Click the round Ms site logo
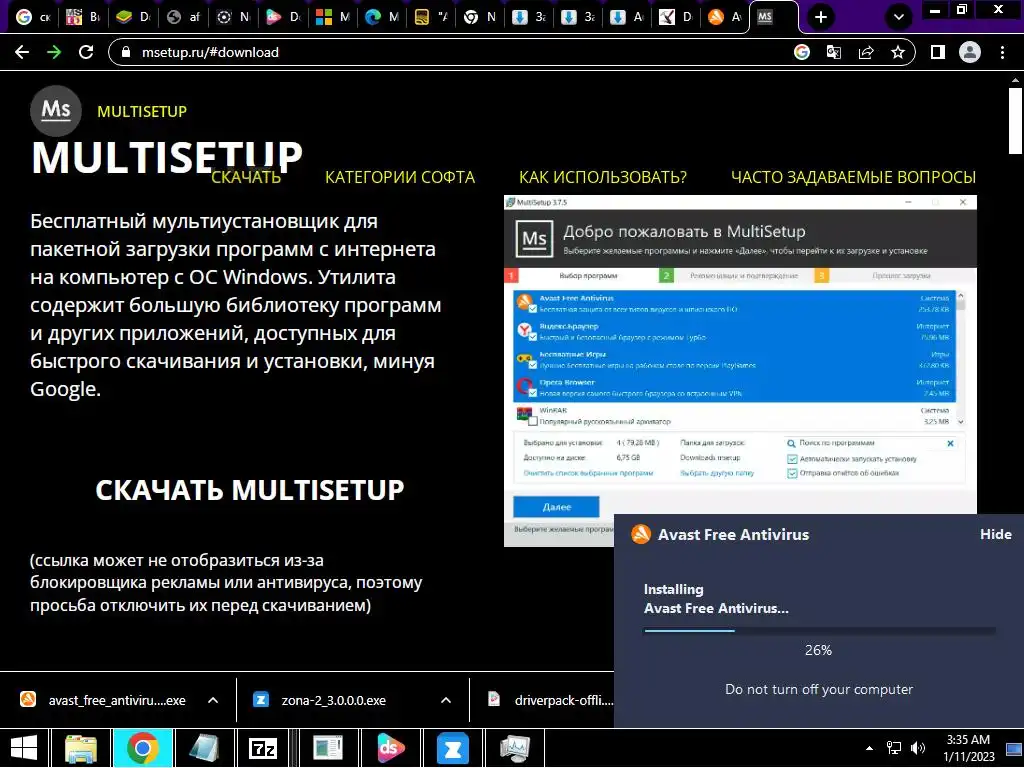 coord(56,110)
